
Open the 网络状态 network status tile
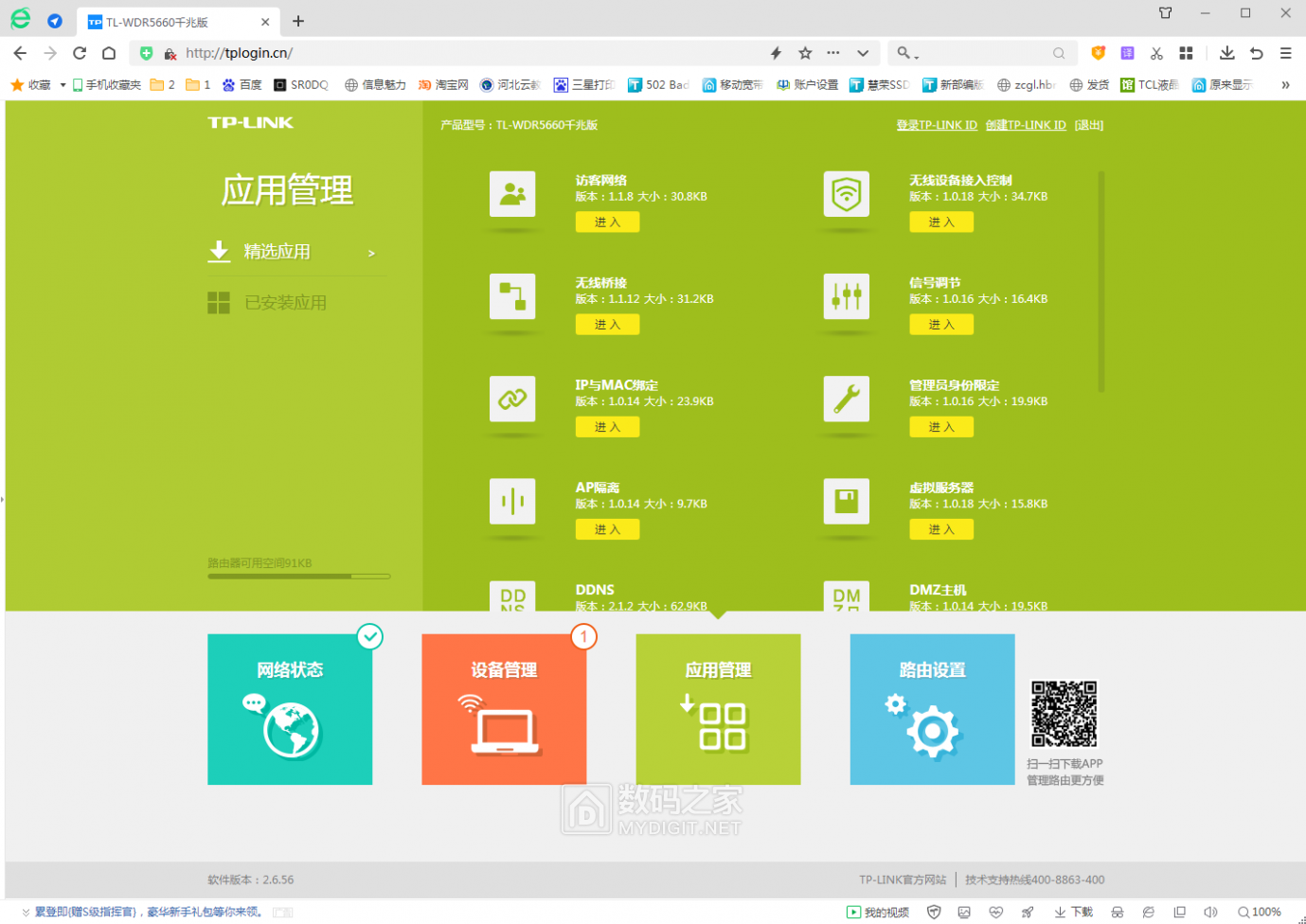pos(290,709)
